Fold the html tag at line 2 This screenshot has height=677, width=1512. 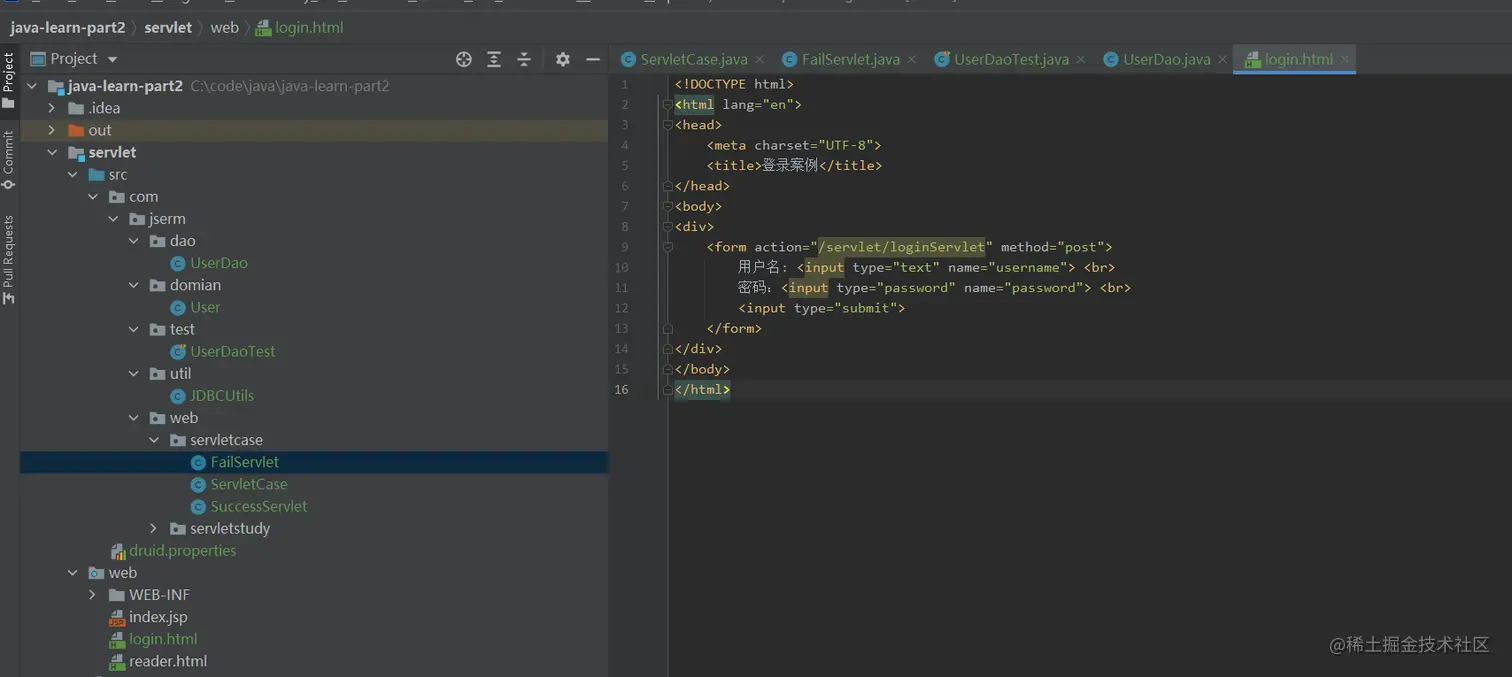click(666, 105)
